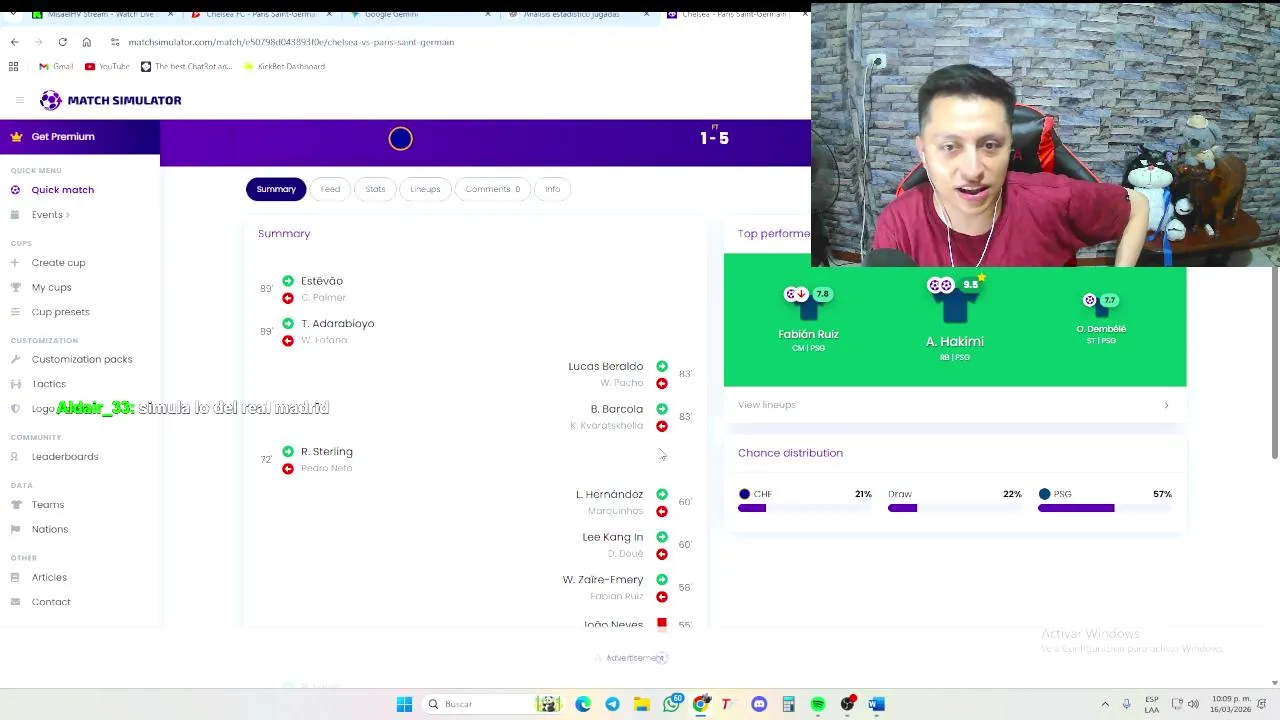Open the Info tab
The width and height of the screenshot is (1280, 720).
tap(552, 189)
